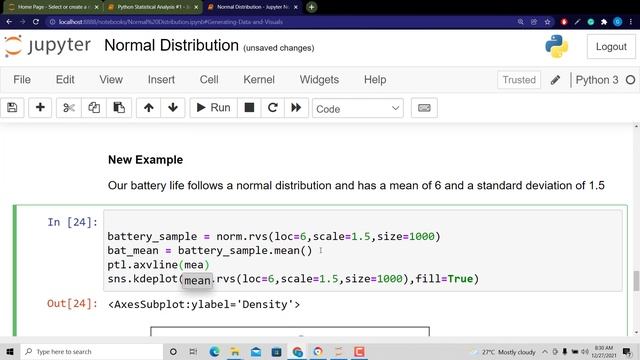Click the Windows taskbar search box

pyautogui.click(x=91, y=351)
